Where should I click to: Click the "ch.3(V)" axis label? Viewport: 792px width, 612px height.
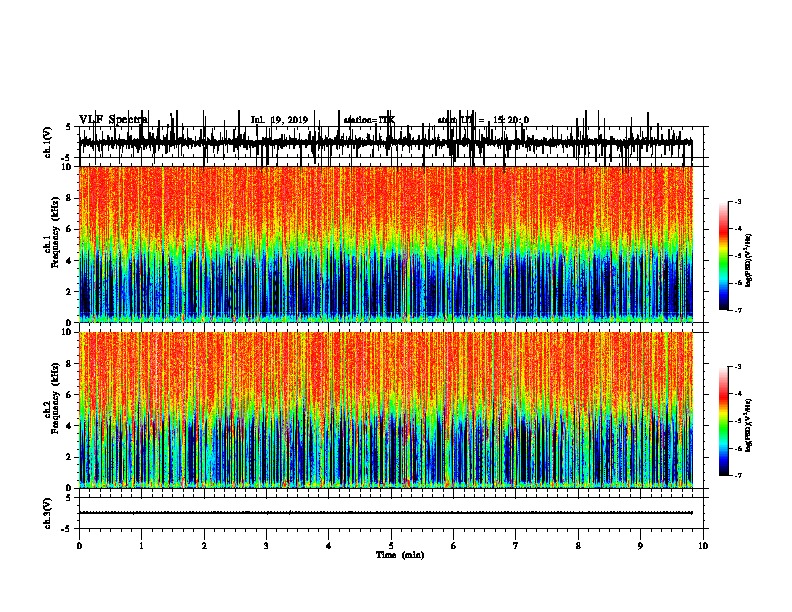[48, 513]
